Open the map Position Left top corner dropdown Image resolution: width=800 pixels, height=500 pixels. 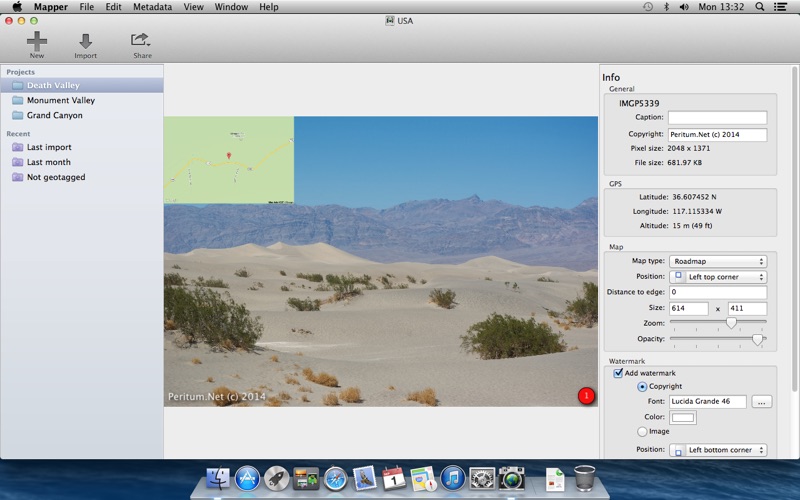(x=718, y=277)
